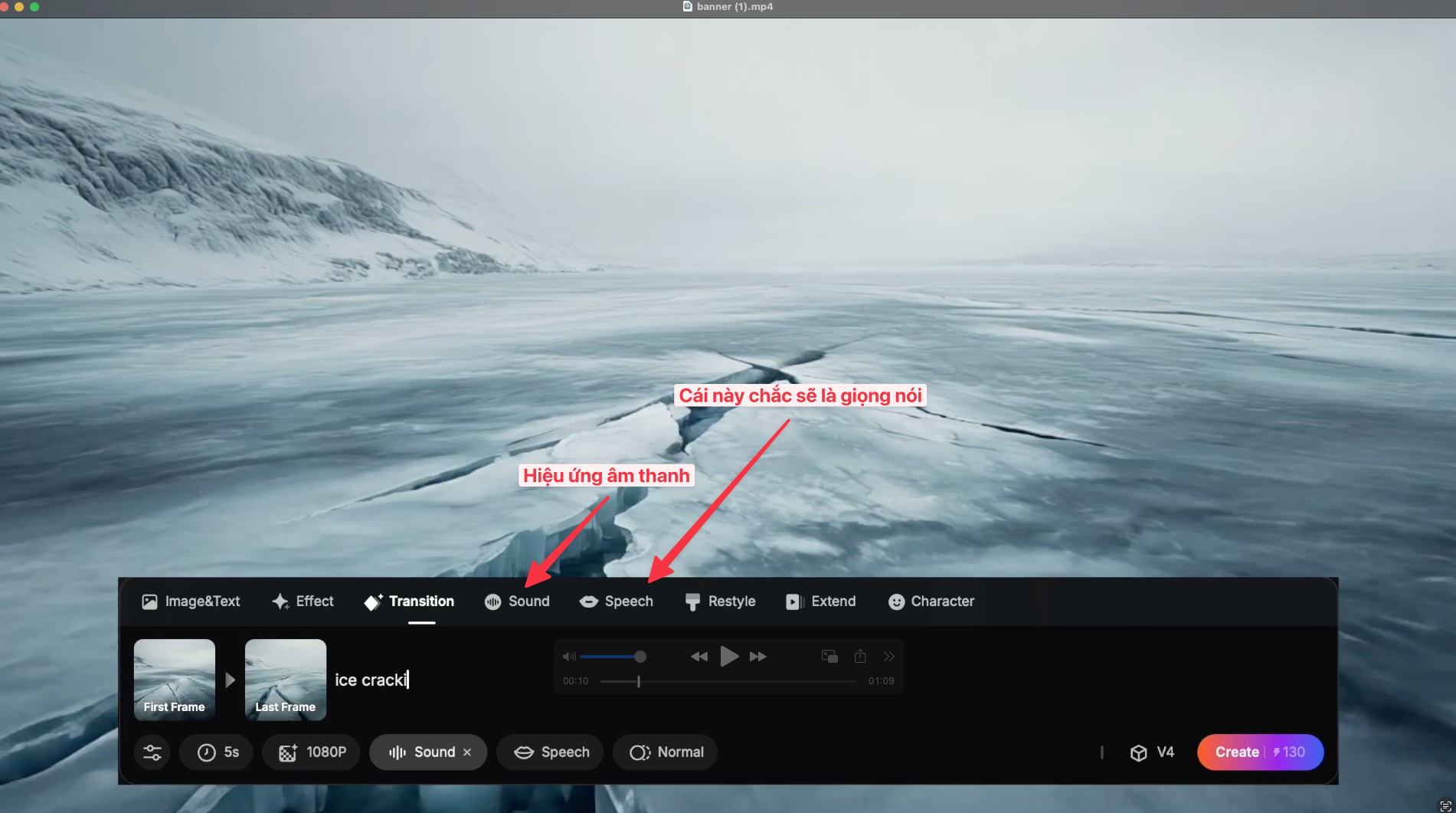Click the fast-forward icon in player
Viewport: 1456px width, 813px height.
[x=757, y=657]
